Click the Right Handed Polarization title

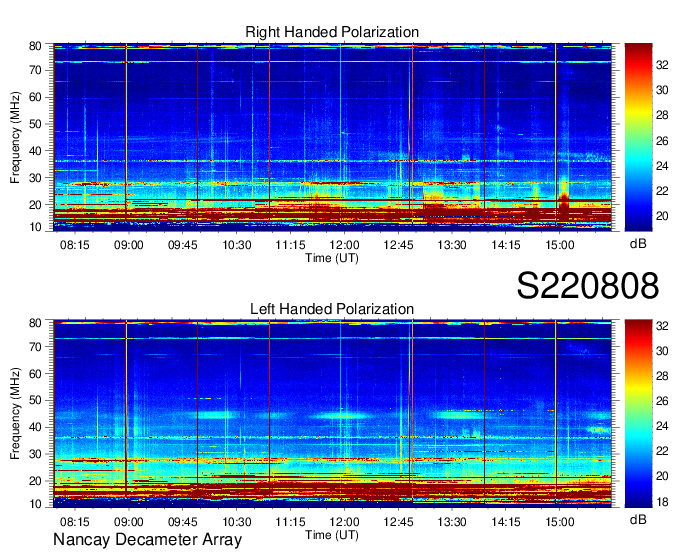coord(332,32)
